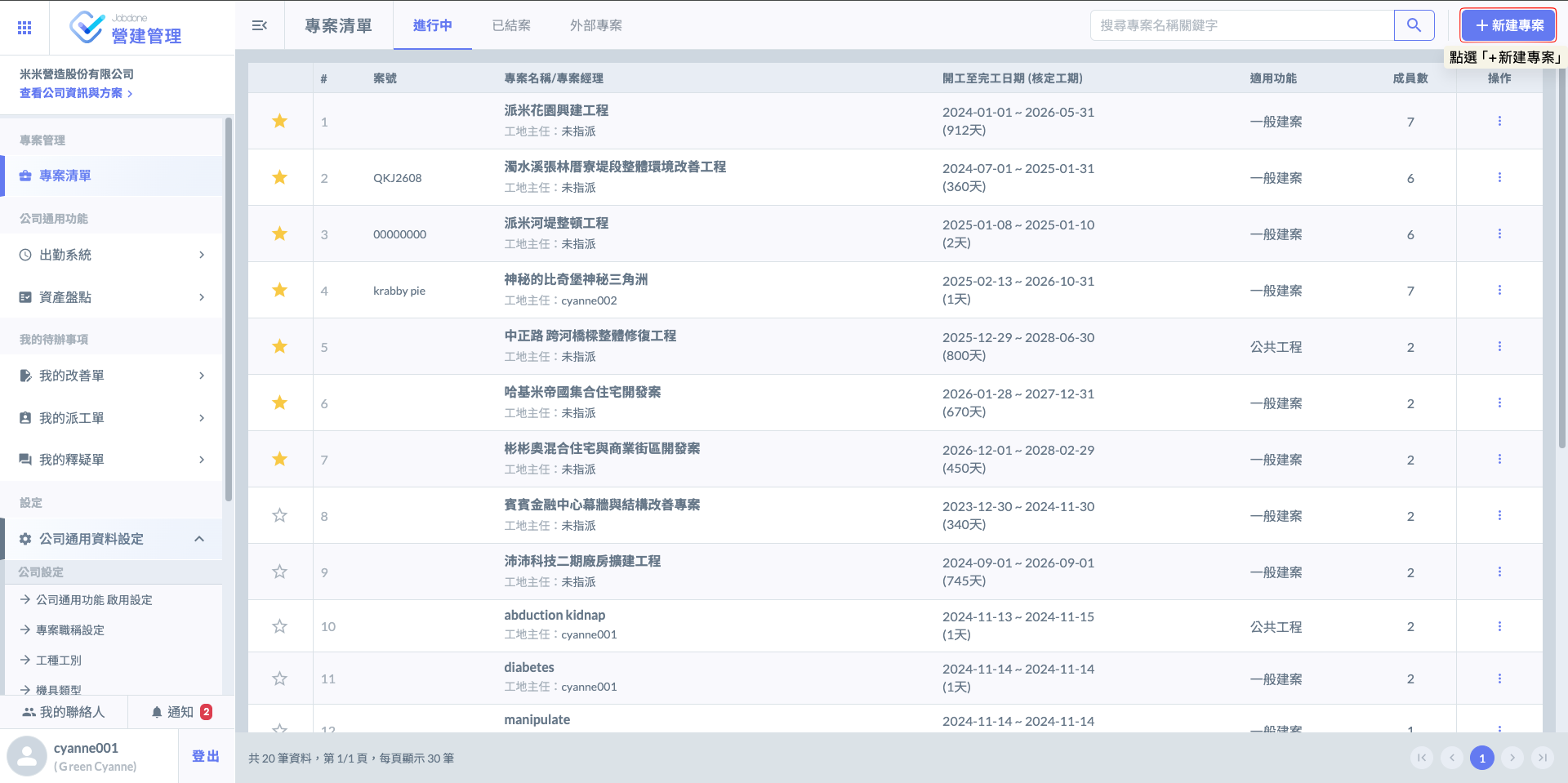1568x783 pixels.
Task: Click the search magnifier icon button
Action: click(1414, 25)
